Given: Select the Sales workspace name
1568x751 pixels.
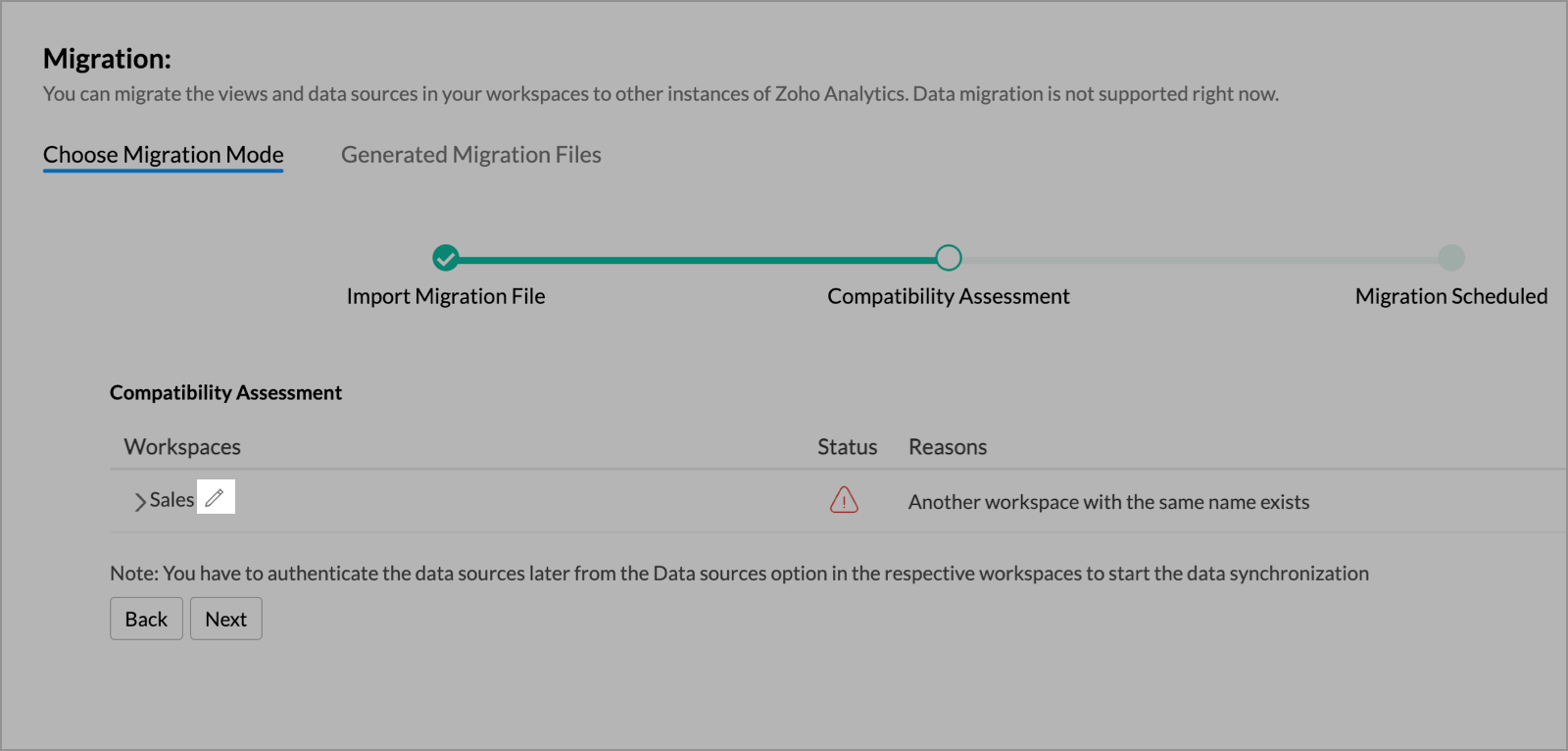Looking at the screenshot, I should (x=172, y=500).
